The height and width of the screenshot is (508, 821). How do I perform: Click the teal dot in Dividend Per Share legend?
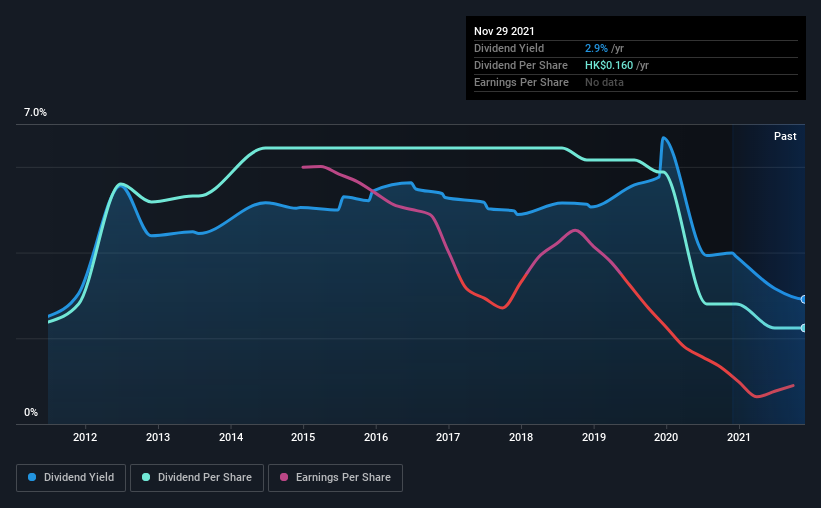[146, 478]
